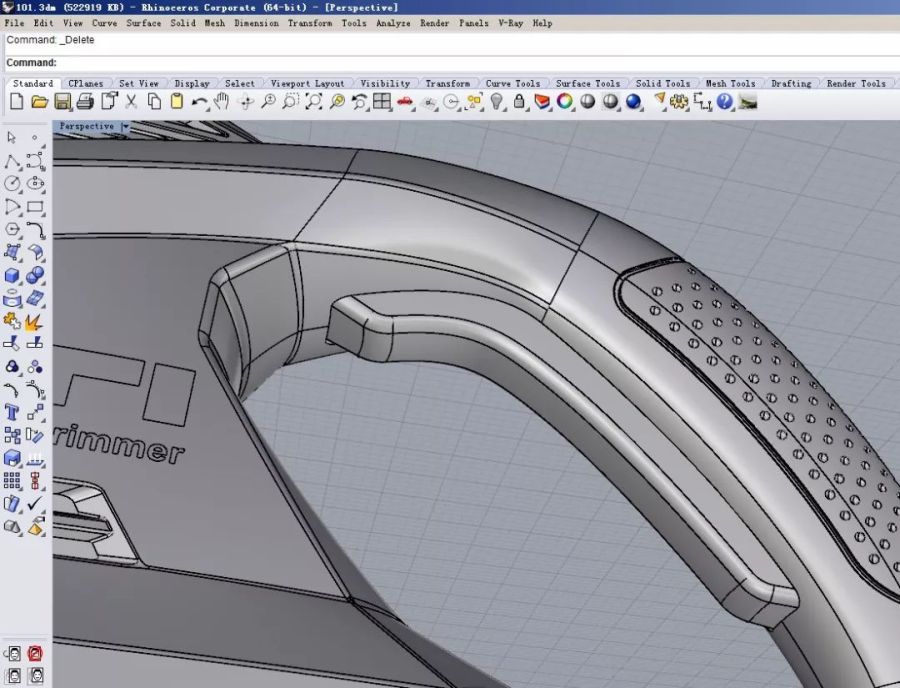900x688 pixels.
Task: Toggle the shaded viewport sphere icon
Action: (x=588, y=101)
